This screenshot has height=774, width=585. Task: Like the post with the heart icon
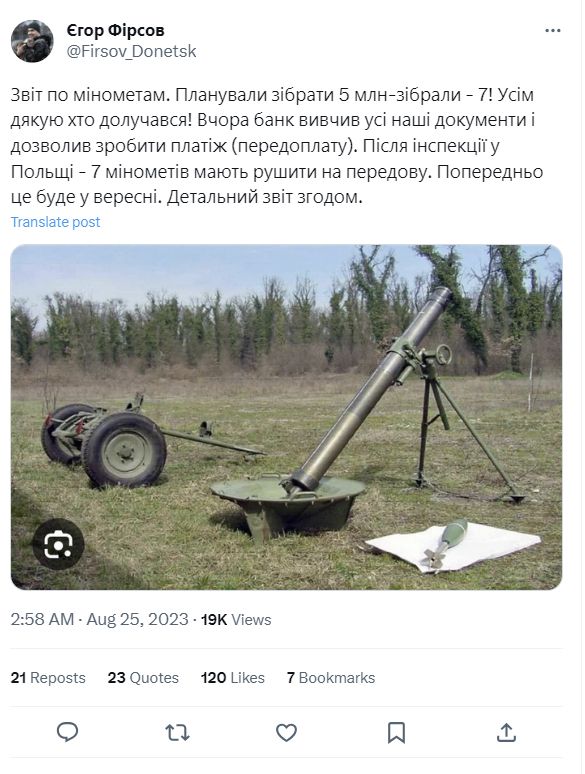(x=286, y=733)
